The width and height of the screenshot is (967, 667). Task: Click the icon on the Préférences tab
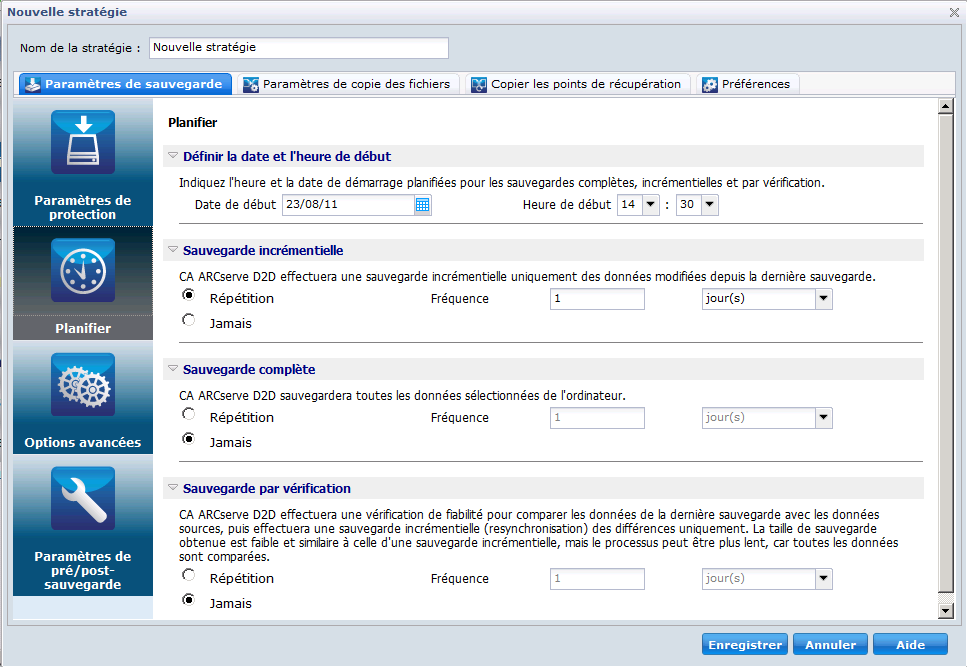[711, 84]
